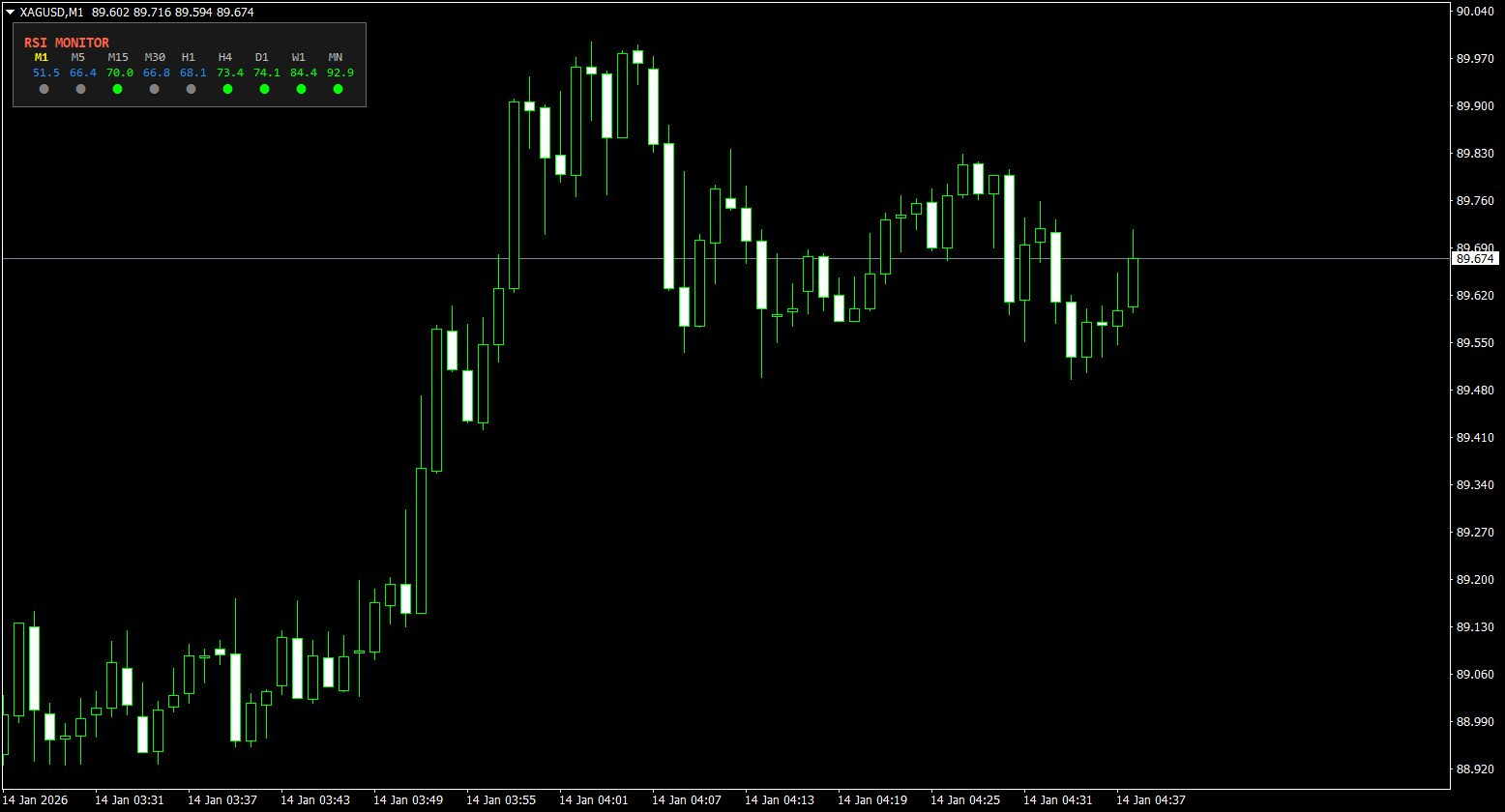Click the RSI MONITOR panel title
Viewport: 1505px width, 812px height.
tap(66, 42)
